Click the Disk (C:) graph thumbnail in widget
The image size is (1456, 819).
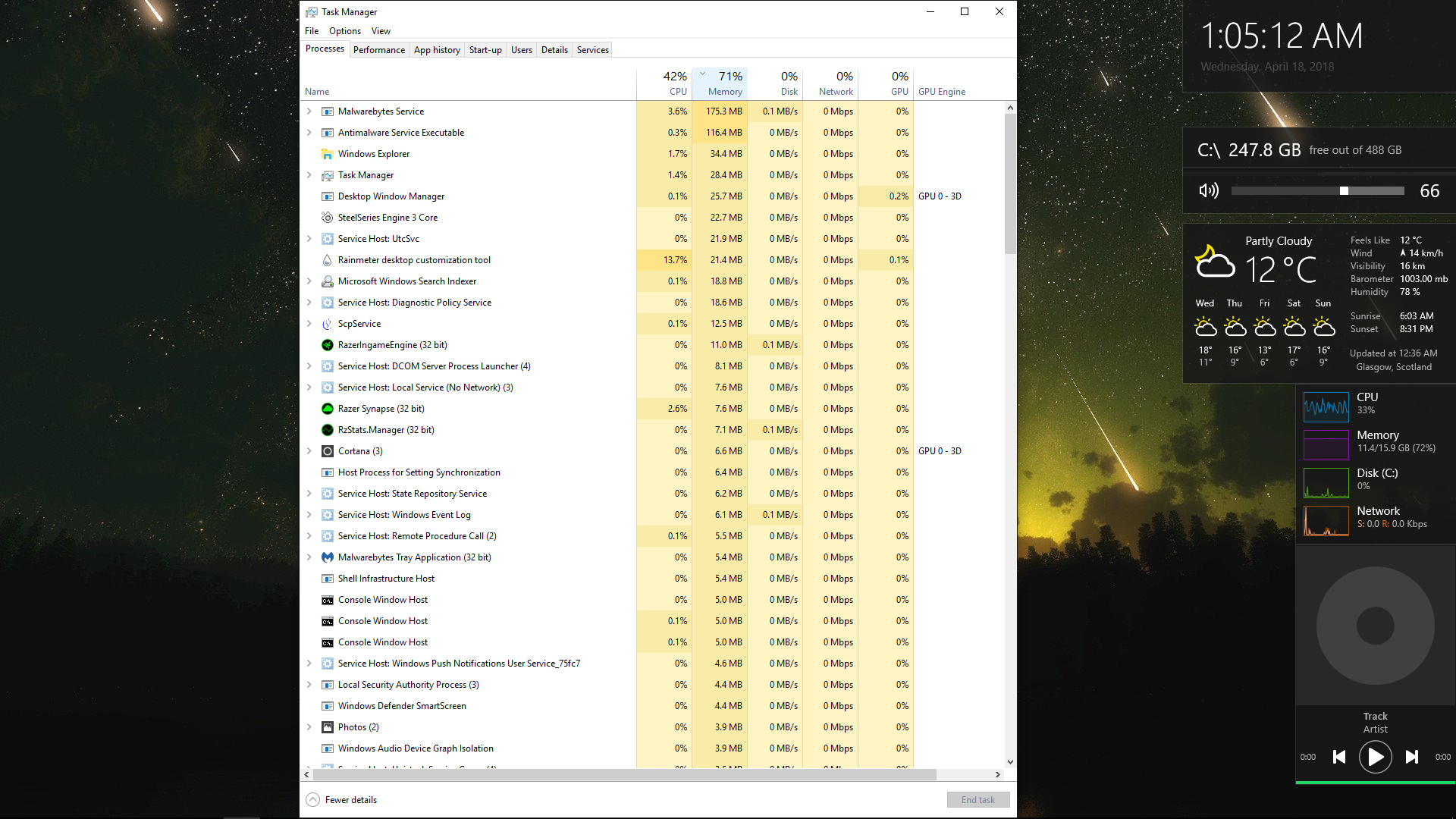[x=1326, y=482]
